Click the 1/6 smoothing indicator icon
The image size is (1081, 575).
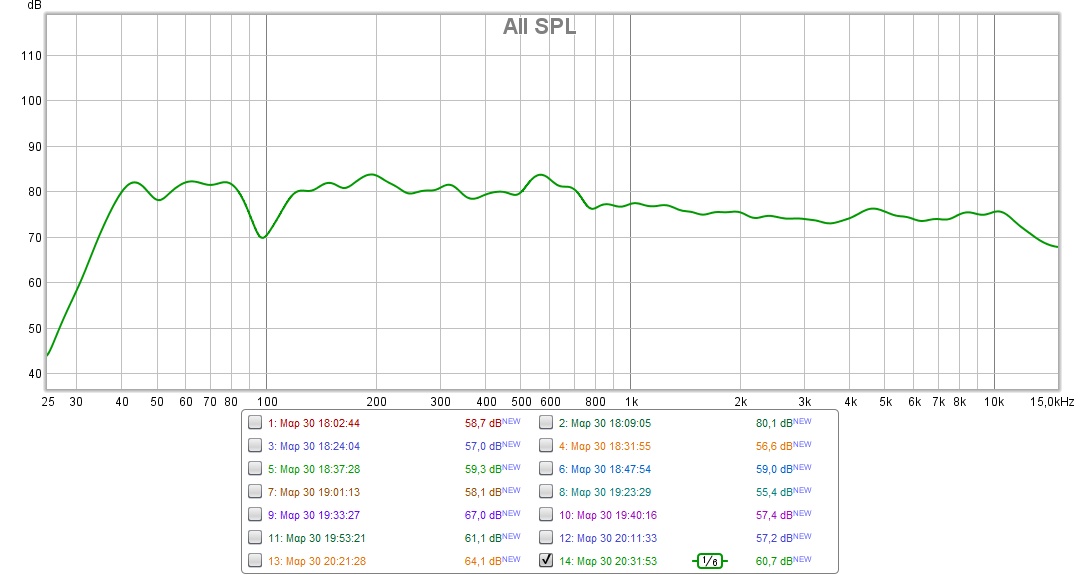[x=710, y=561]
